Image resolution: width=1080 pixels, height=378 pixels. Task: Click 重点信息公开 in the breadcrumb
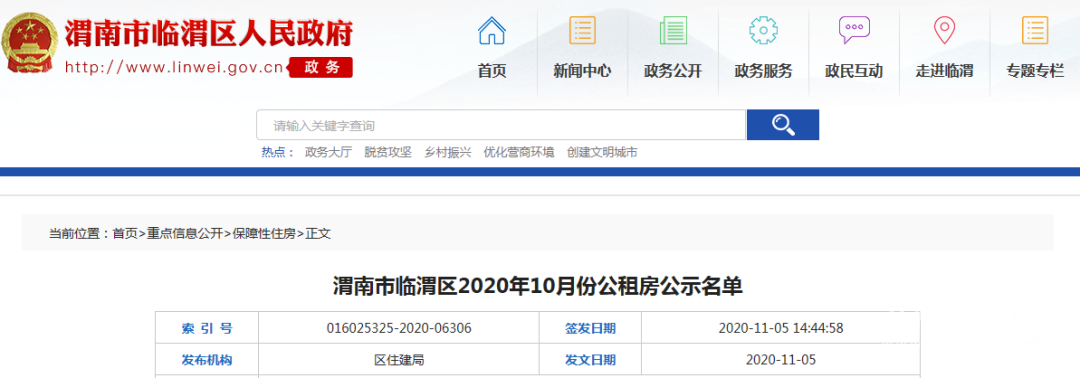185,234
